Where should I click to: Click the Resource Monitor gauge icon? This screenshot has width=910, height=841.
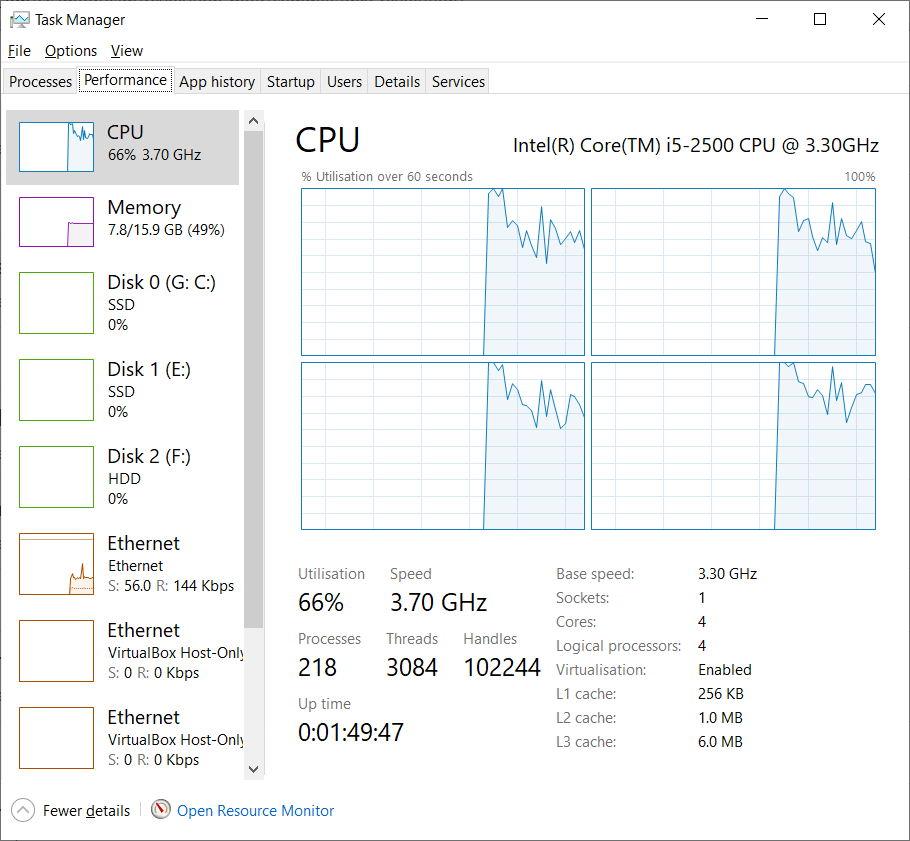click(x=161, y=810)
